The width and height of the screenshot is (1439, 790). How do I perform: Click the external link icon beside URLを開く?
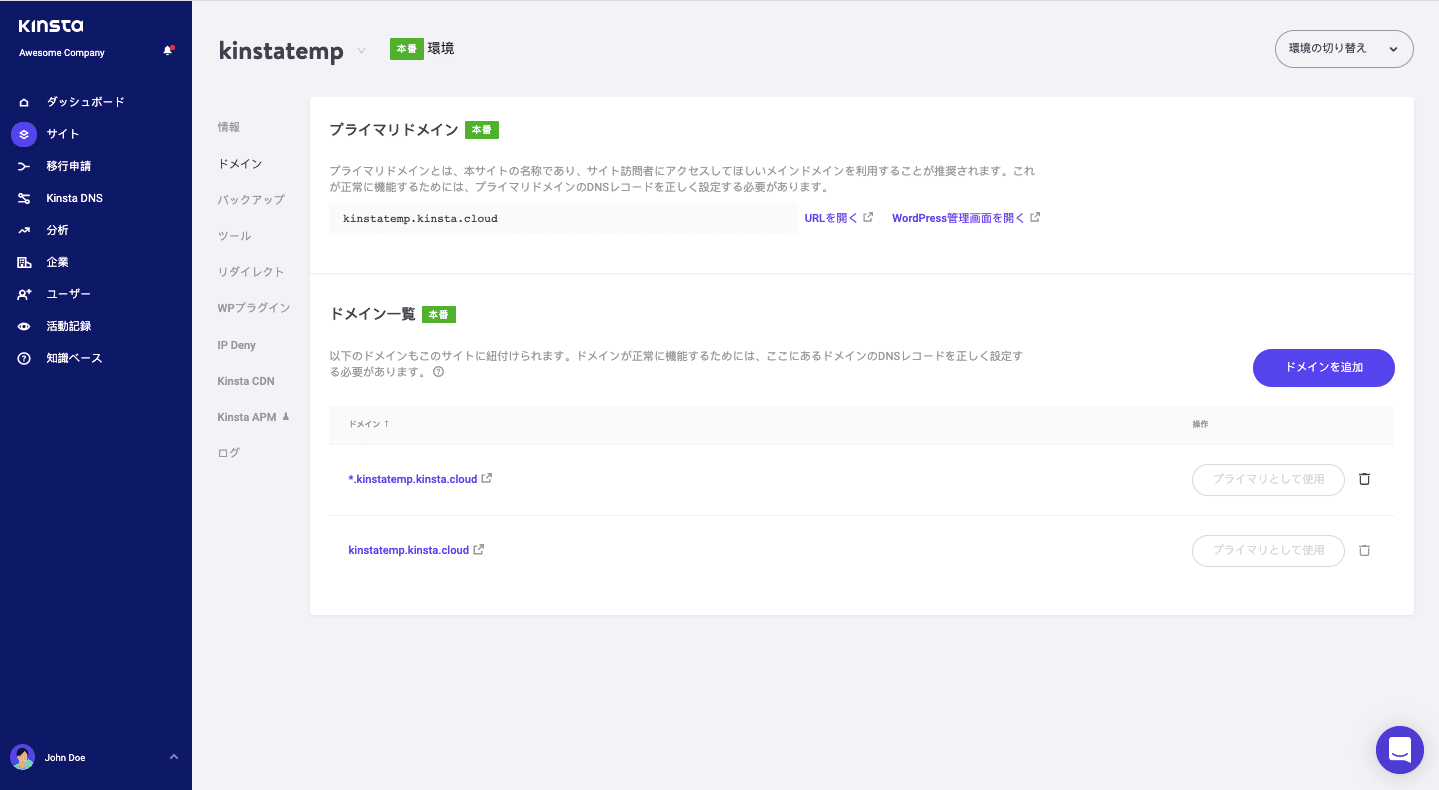coord(868,217)
